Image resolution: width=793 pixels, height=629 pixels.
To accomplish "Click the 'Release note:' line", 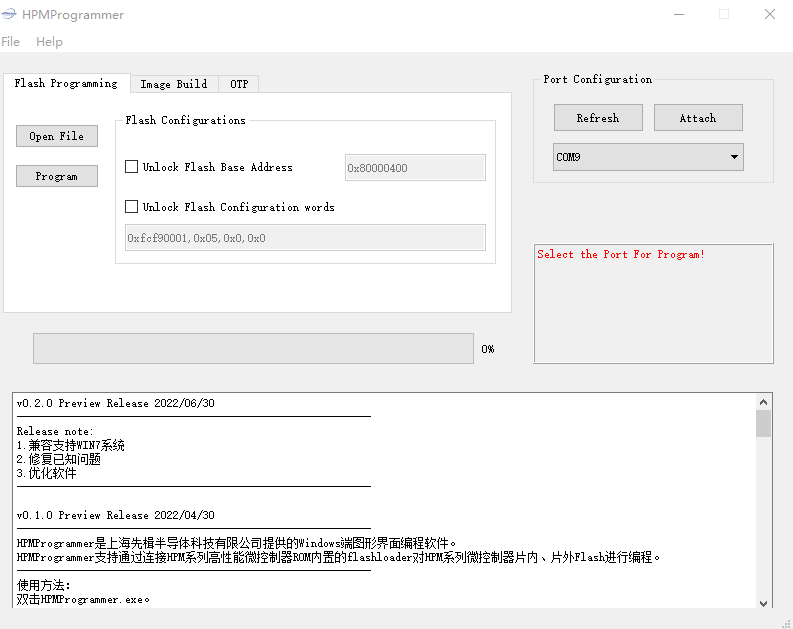I will pyautogui.click(x=55, y=431).
